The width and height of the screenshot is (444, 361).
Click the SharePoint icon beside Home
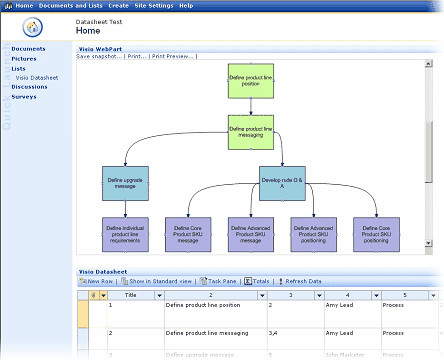pos(8,6)
